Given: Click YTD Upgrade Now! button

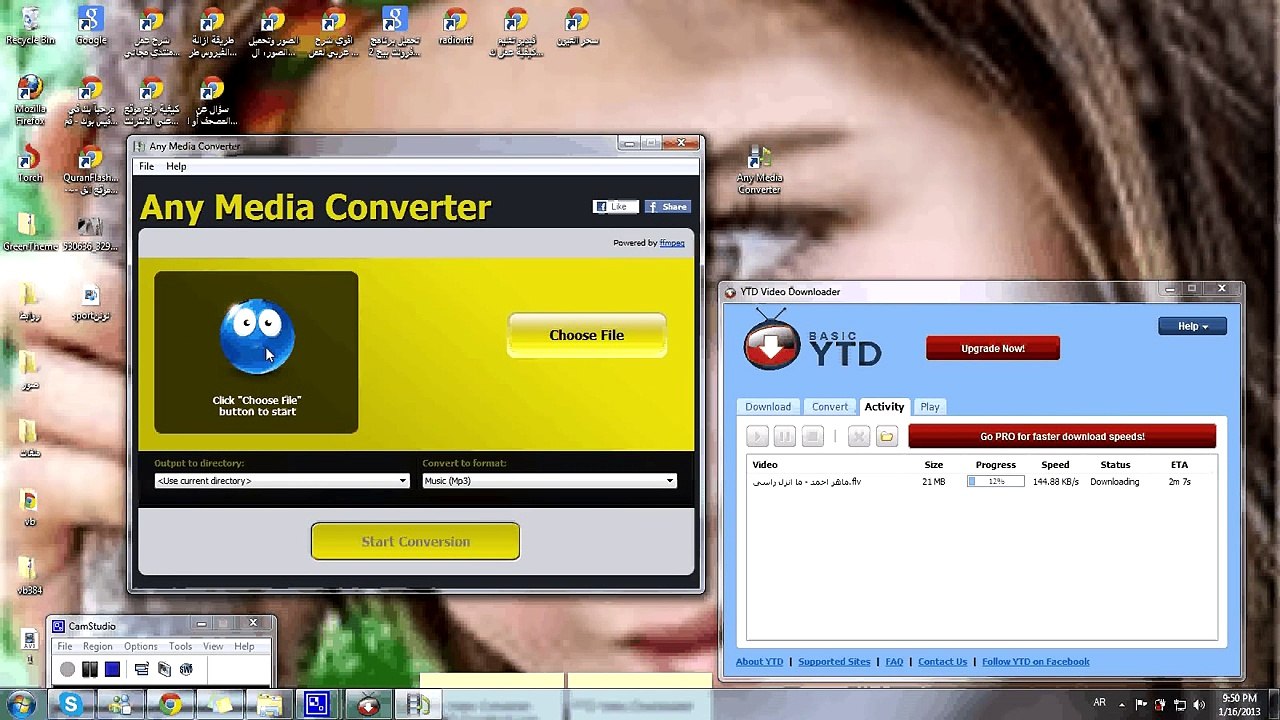Looking at the screenshot, I should [993, 348].
